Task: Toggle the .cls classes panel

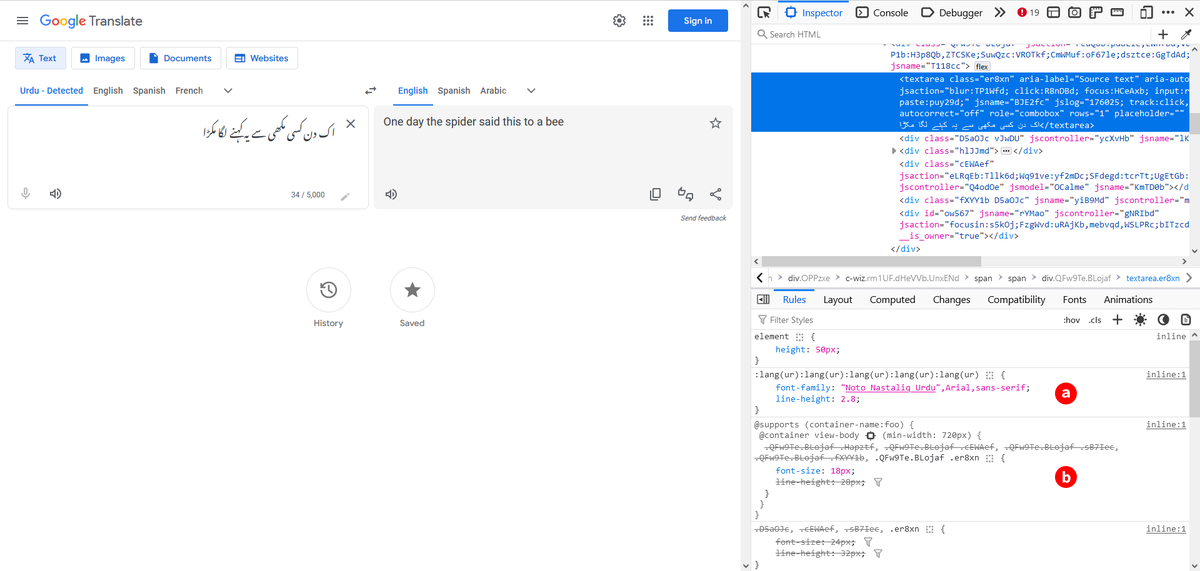Action: (x=1095, y=320)
